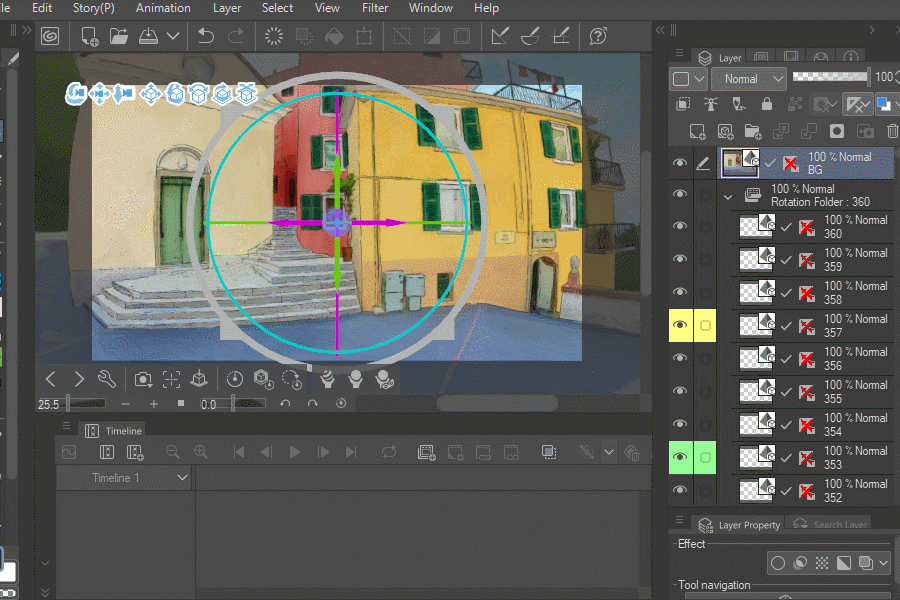This screenshot has height=600, width=900.
Task: Toggle visibility of layer 353
Action: tap(680, 457)
